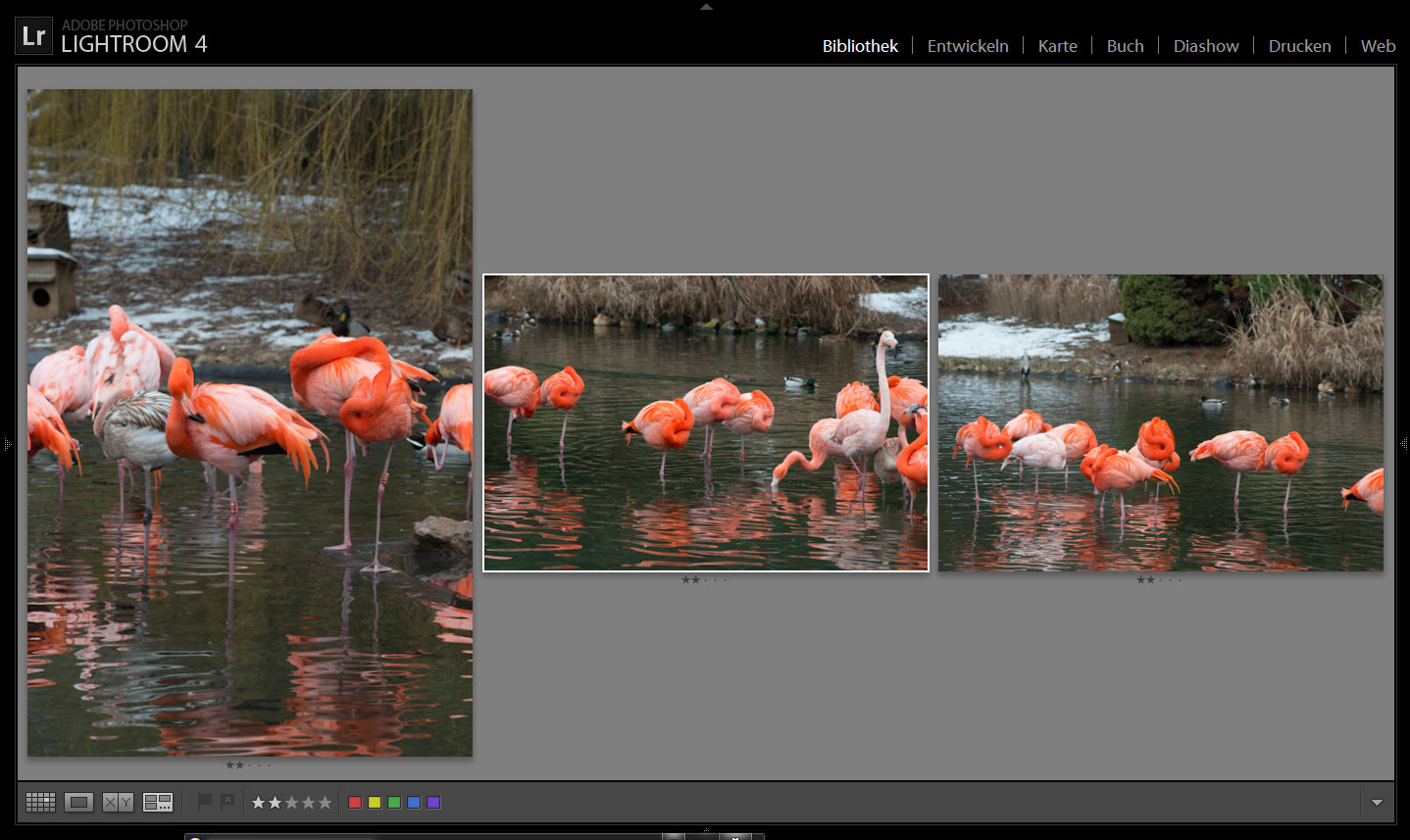Set rating to one star
Screen dimensions: 1410x840
[x=259, y=803]
